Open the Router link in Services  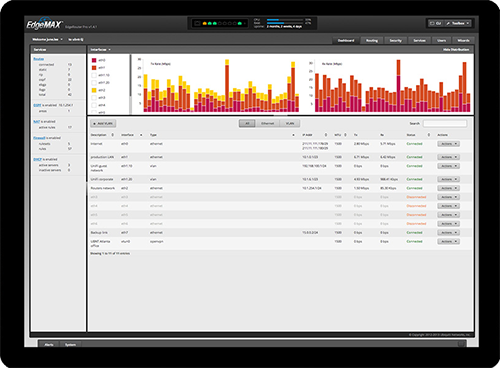[x=39, y=59]
